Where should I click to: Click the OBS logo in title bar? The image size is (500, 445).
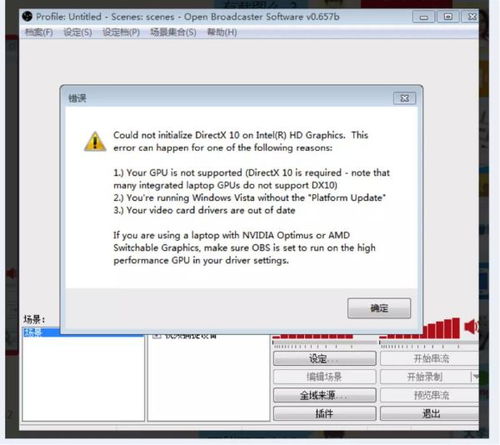click(x=27, y=16)
